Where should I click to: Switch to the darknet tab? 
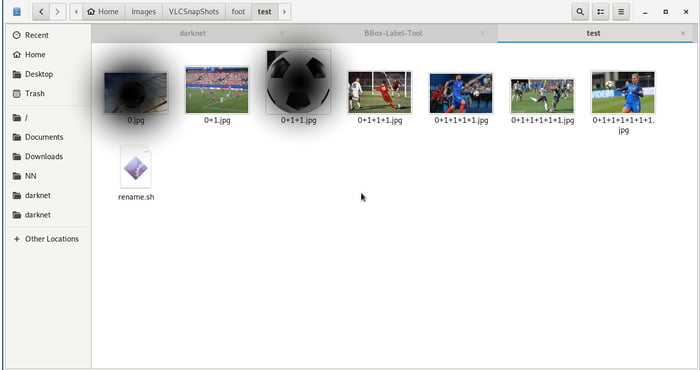click(192, 33)
